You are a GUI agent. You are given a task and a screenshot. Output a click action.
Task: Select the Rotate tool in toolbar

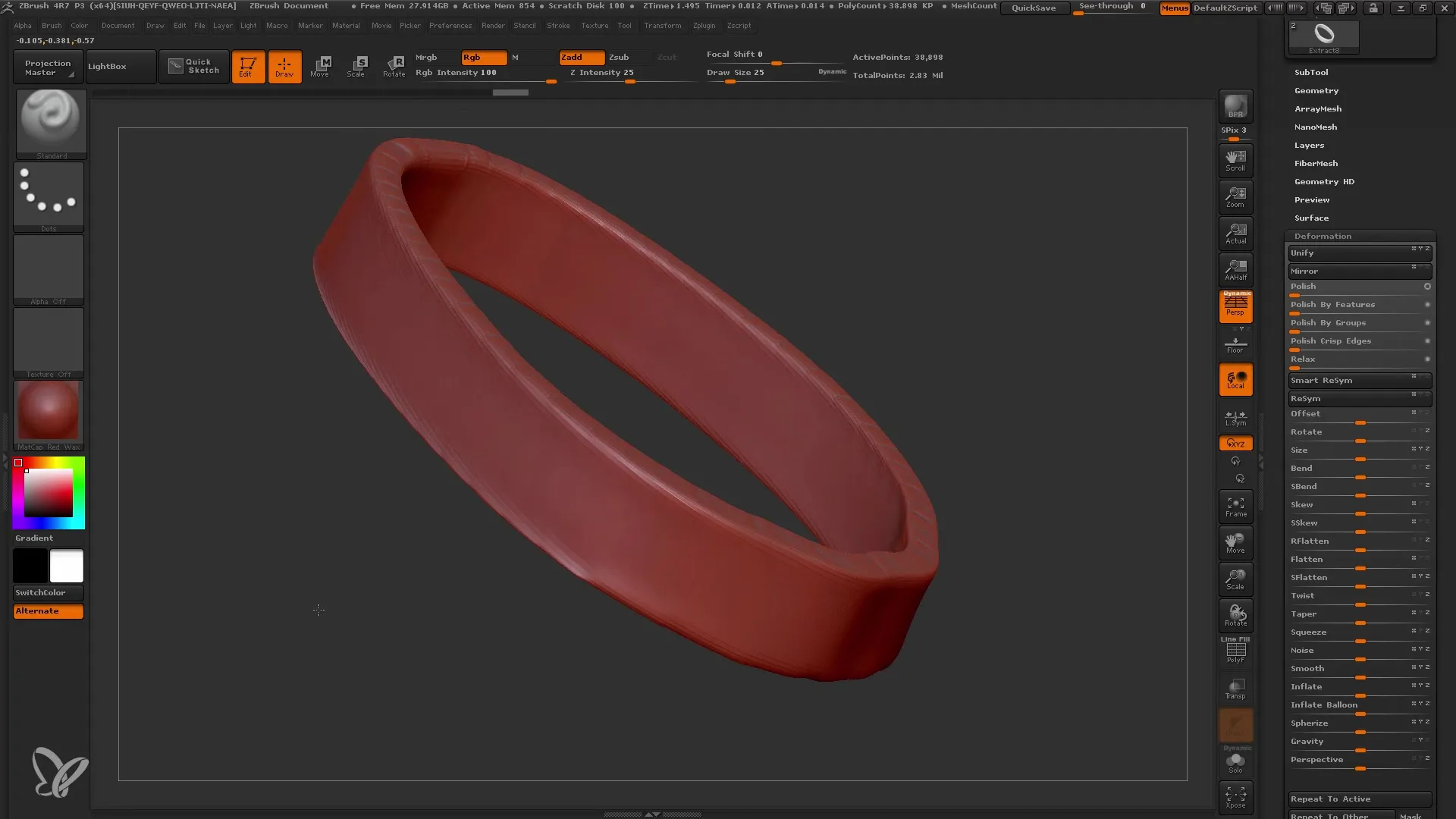394,65
